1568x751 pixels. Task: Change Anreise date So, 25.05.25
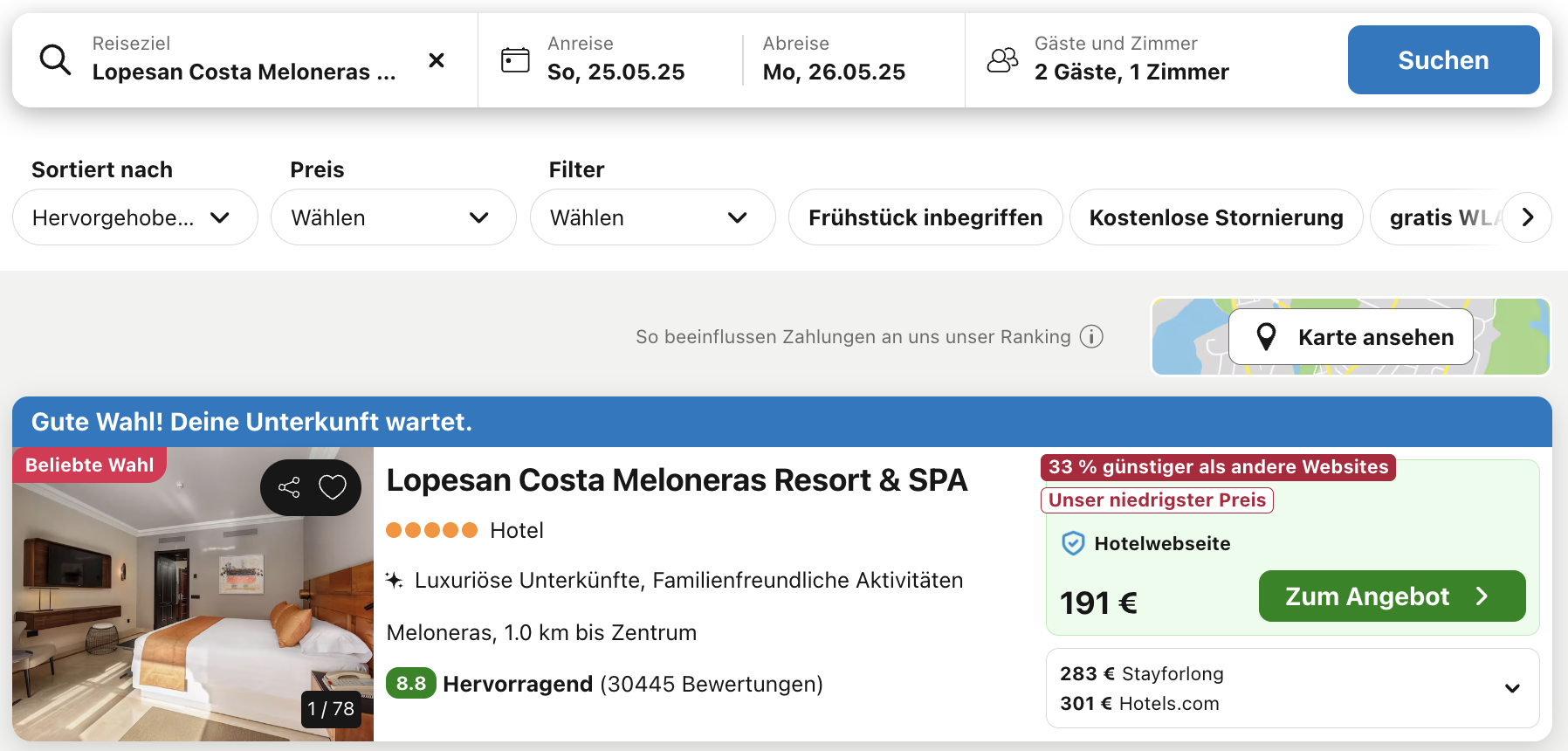pos(616,72)
